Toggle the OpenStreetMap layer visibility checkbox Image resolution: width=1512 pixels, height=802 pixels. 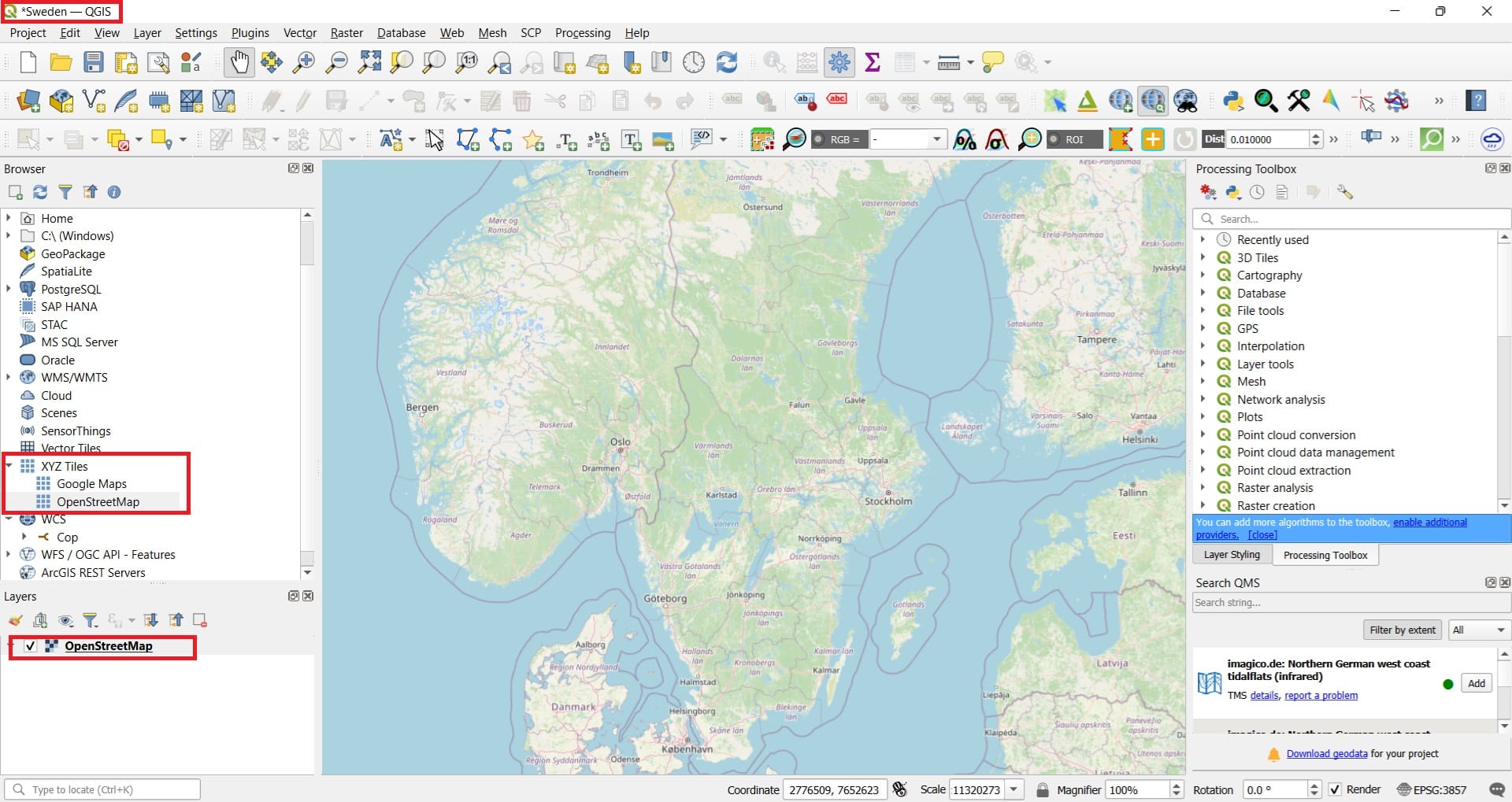click(31, 646)
